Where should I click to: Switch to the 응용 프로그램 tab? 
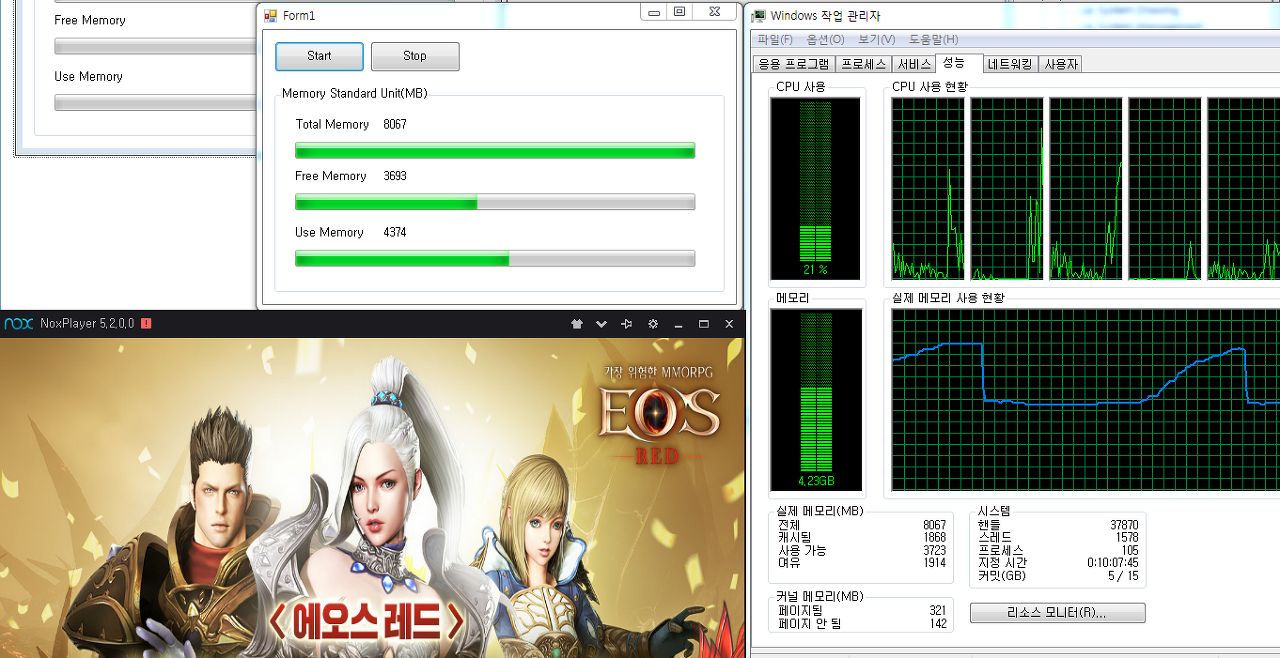click(x=794, y=64)
